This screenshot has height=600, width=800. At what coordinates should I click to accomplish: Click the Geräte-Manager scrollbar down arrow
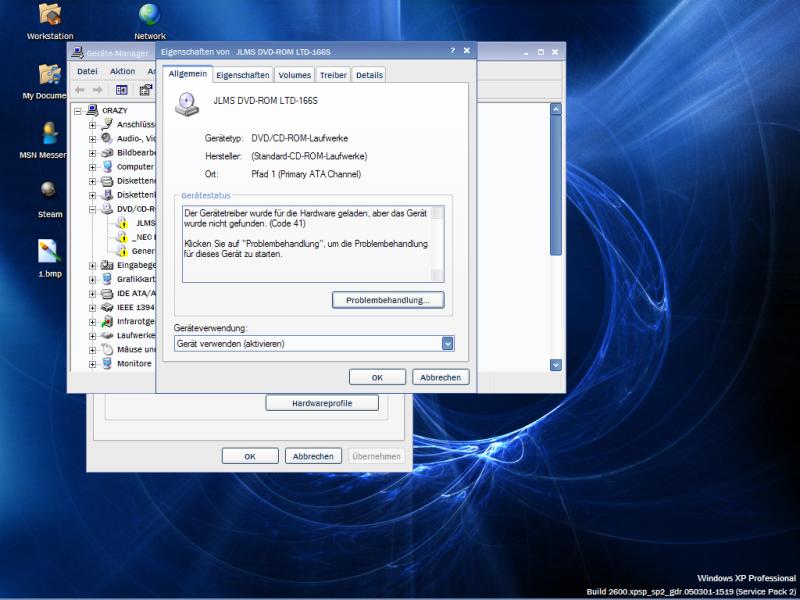556,365
